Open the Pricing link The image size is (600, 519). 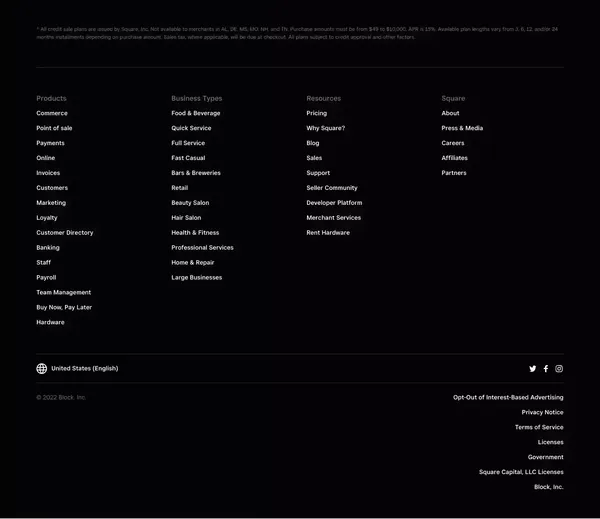click(317, 113)
